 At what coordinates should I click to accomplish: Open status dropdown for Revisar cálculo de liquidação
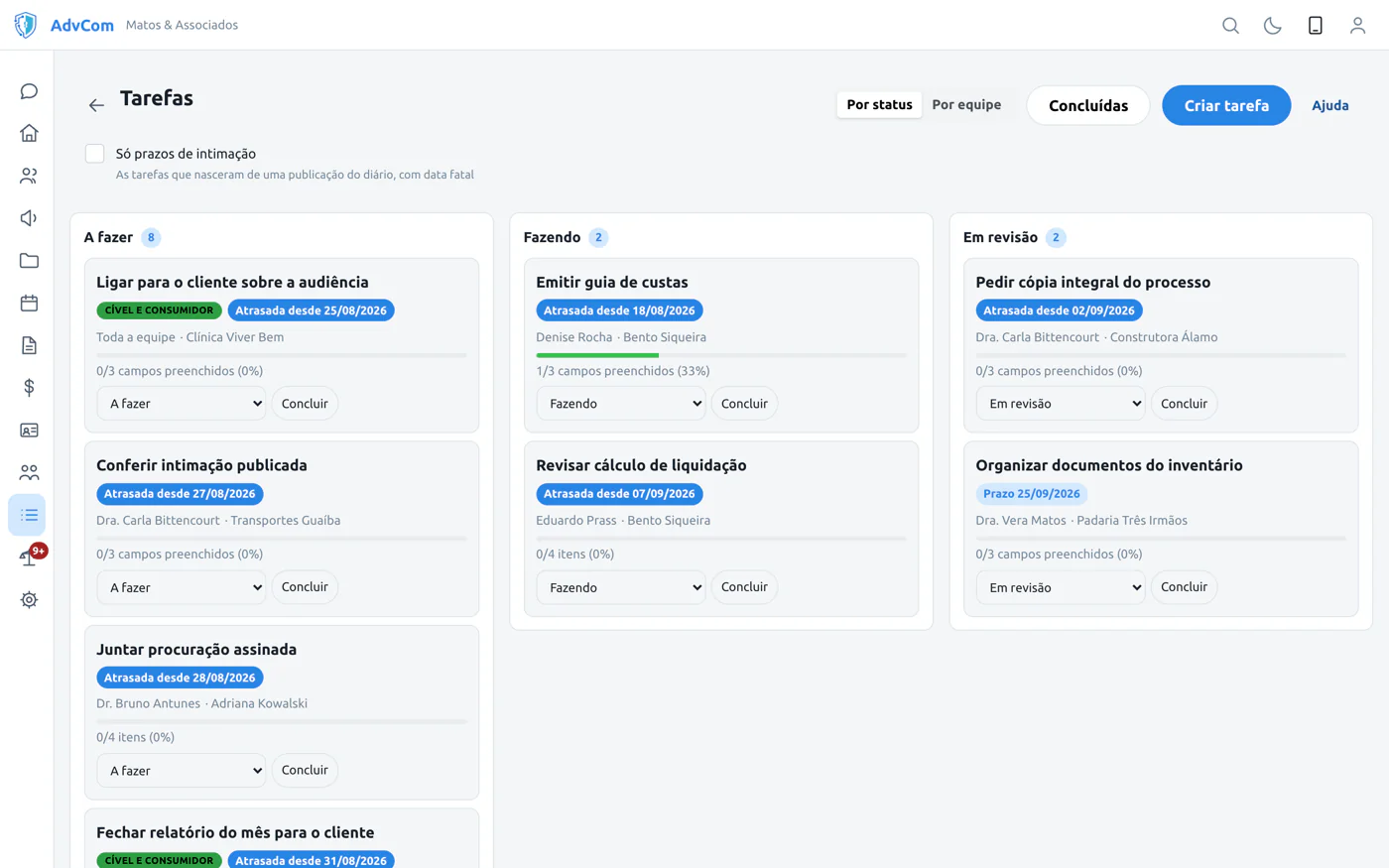[x=621, y=587]
